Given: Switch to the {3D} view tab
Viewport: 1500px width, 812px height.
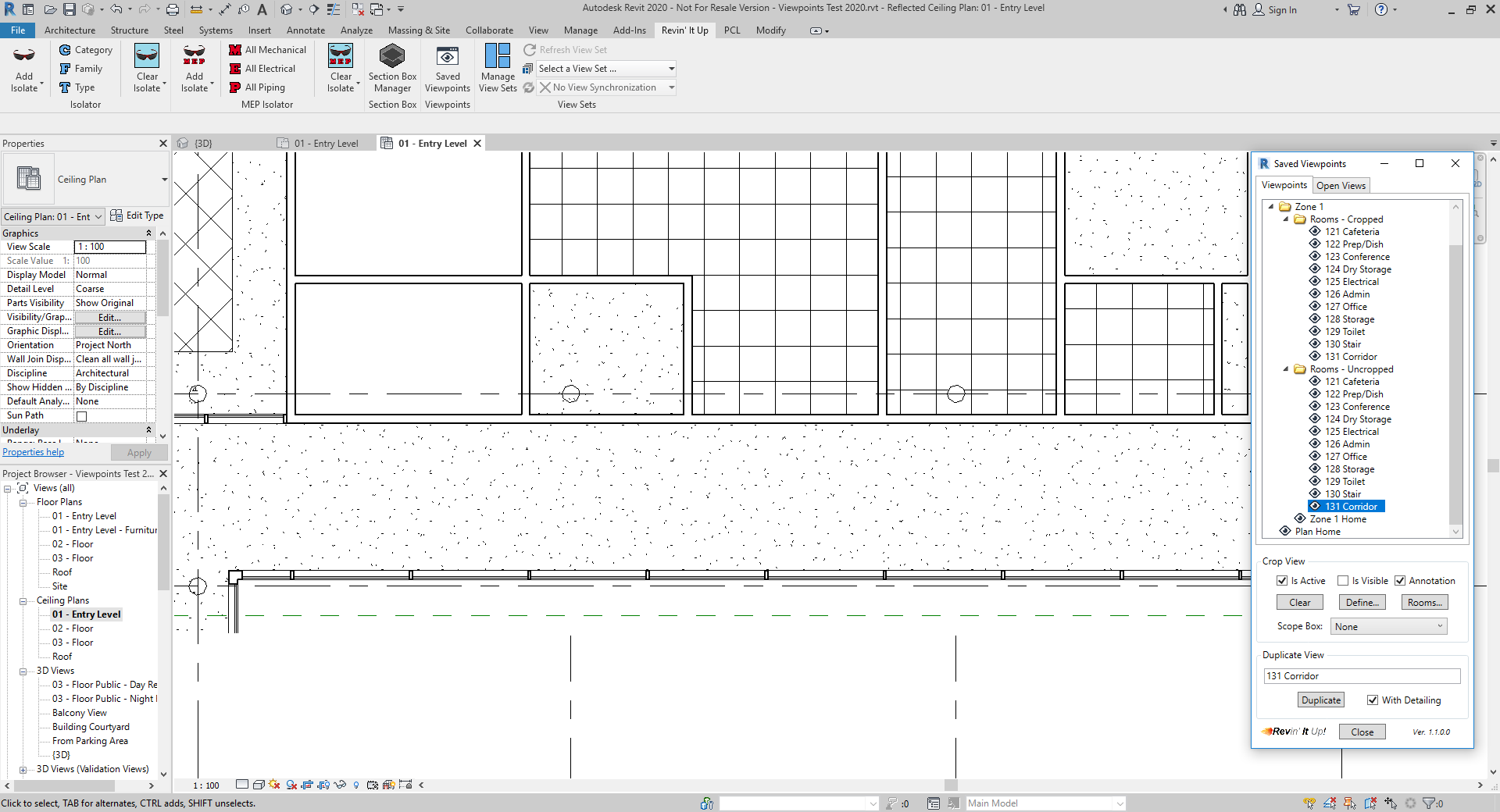Looking at the screenshot, I should [203, 144].
